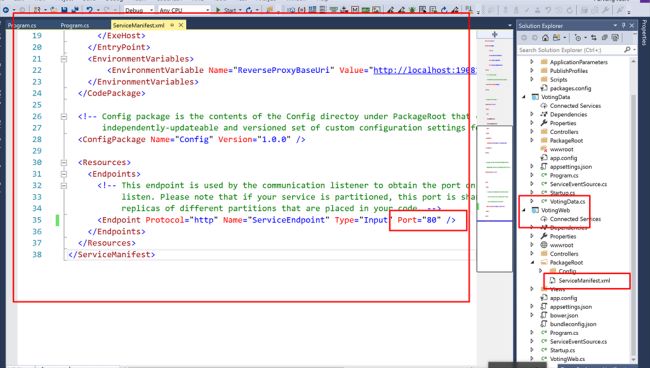Select app.config under VotingWeb
The width and height of the screenshot is (650, 368).
click(x=563, y=298)
